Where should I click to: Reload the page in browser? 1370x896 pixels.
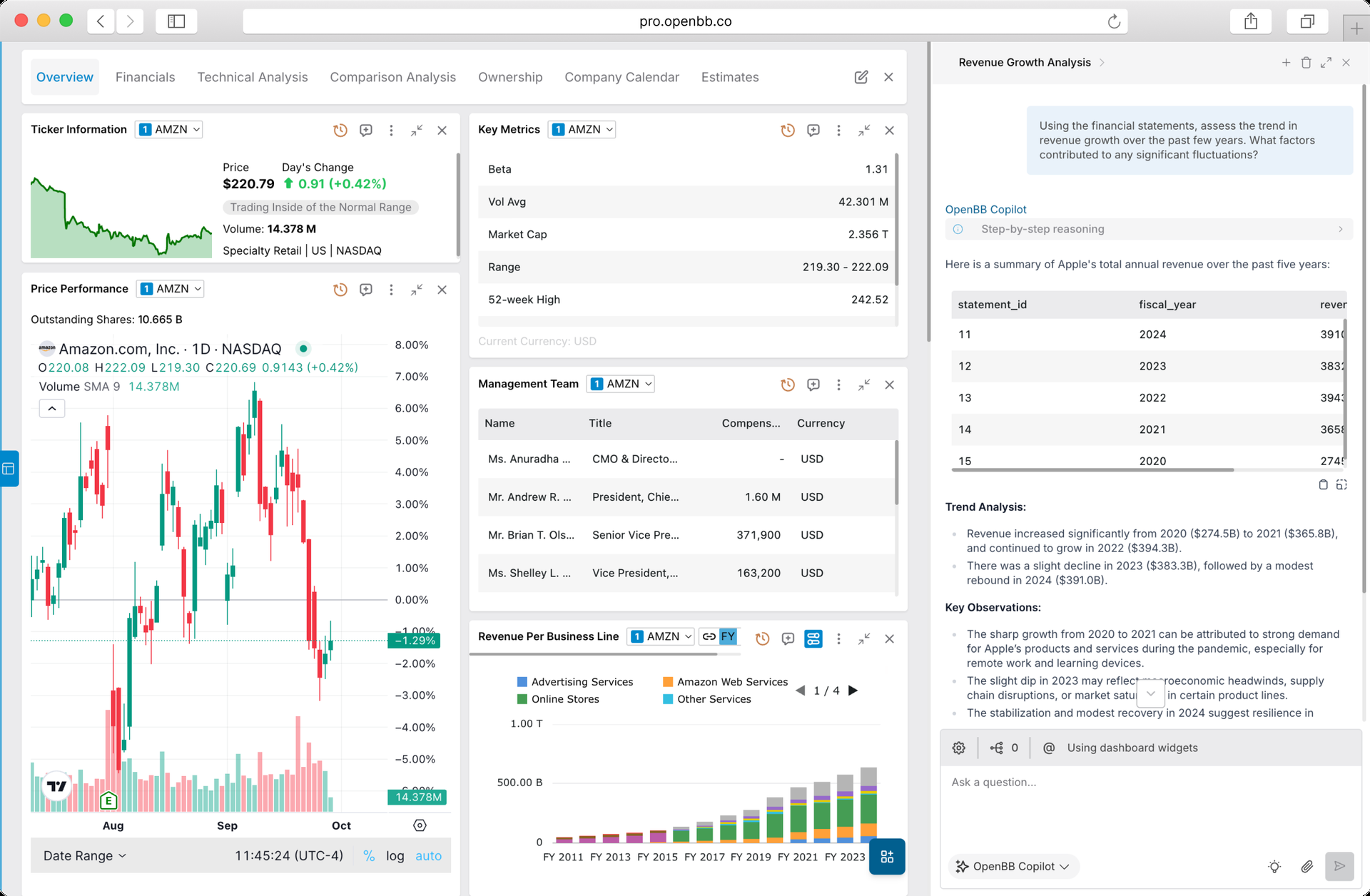1114,21
